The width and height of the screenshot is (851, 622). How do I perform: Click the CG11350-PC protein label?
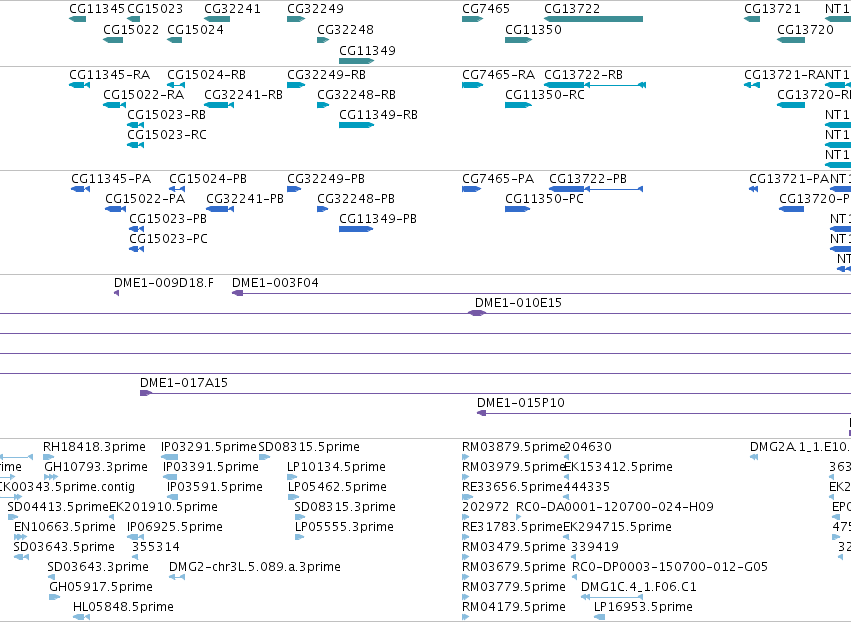coord(544,199)
